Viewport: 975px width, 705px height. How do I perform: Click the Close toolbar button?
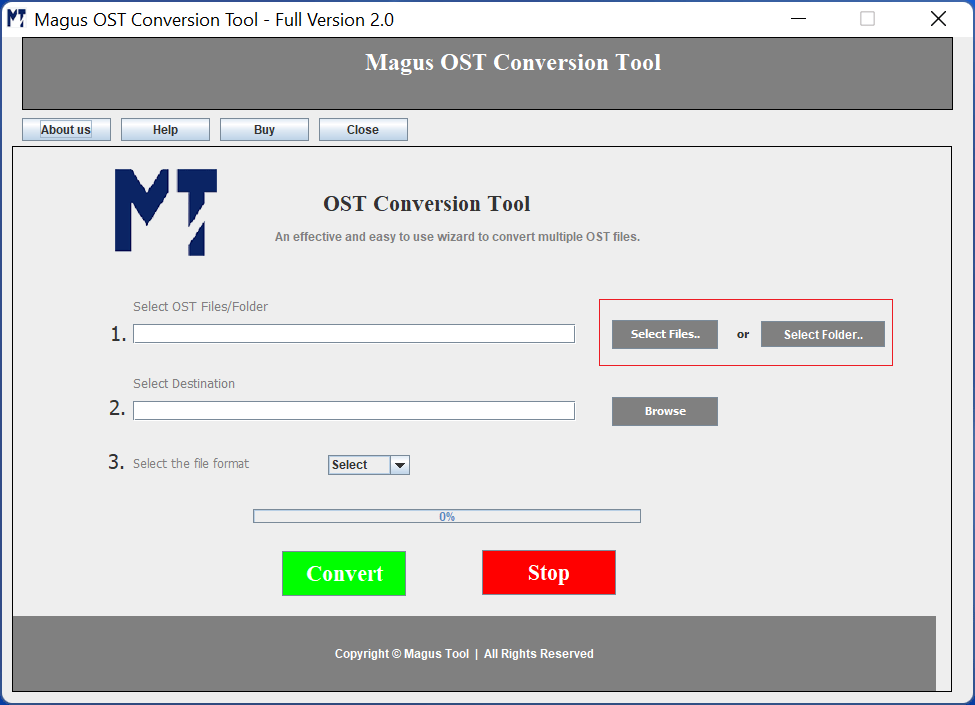[363, 129]
